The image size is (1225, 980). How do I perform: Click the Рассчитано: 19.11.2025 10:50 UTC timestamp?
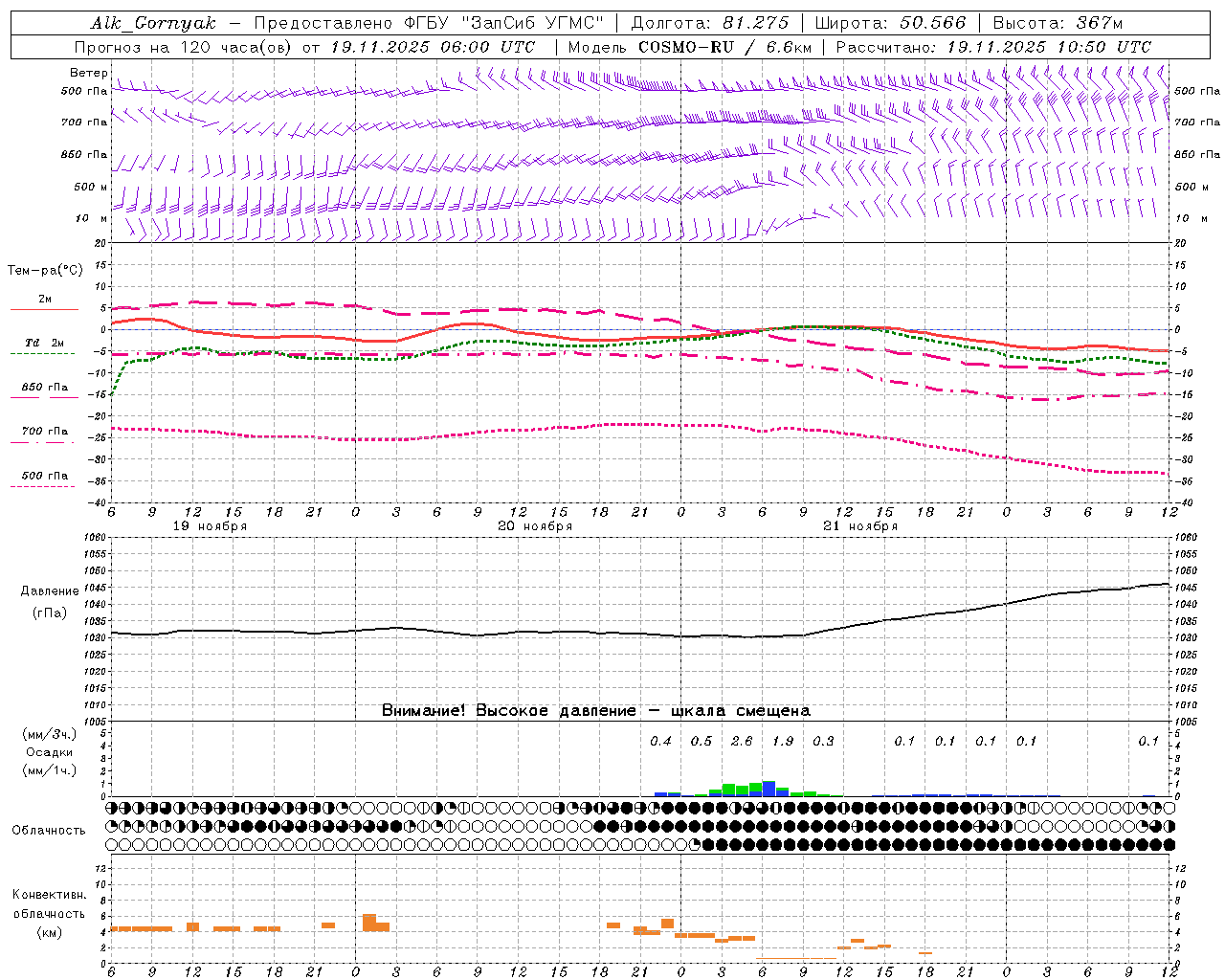pyautogui.click(x=993, y=47)
